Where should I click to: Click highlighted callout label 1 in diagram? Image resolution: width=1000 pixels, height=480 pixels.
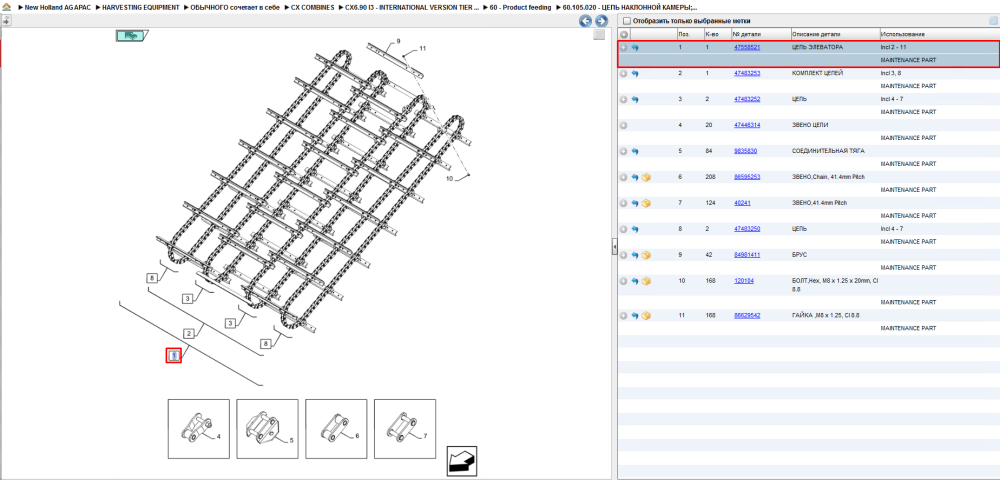(x=174, y=355)
